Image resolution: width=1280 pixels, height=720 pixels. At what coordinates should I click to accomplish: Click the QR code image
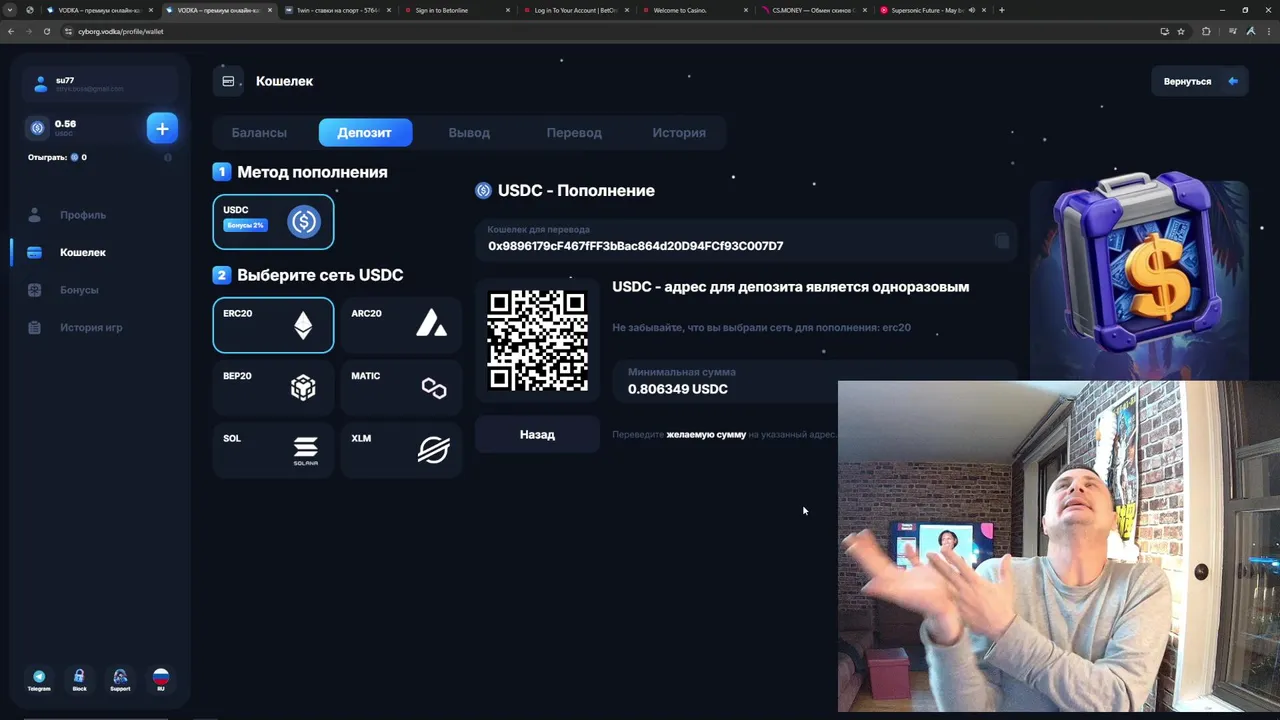coord(537,340)
